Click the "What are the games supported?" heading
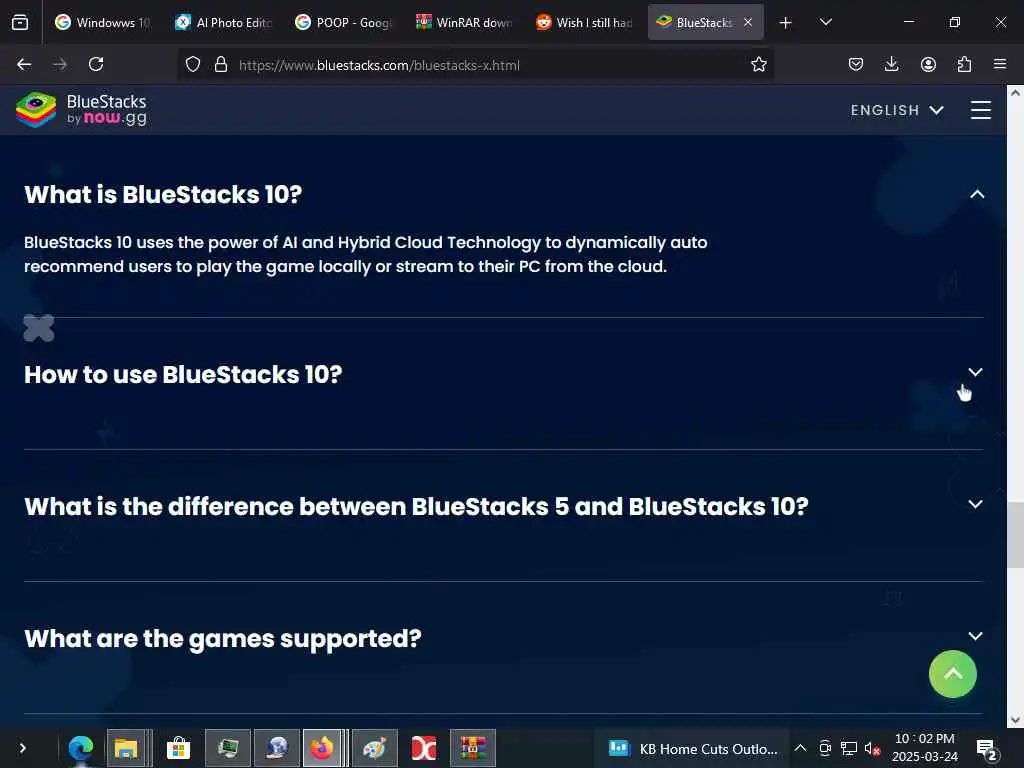This screenshot has height=768, width=1024. click(x=223, y=638)
